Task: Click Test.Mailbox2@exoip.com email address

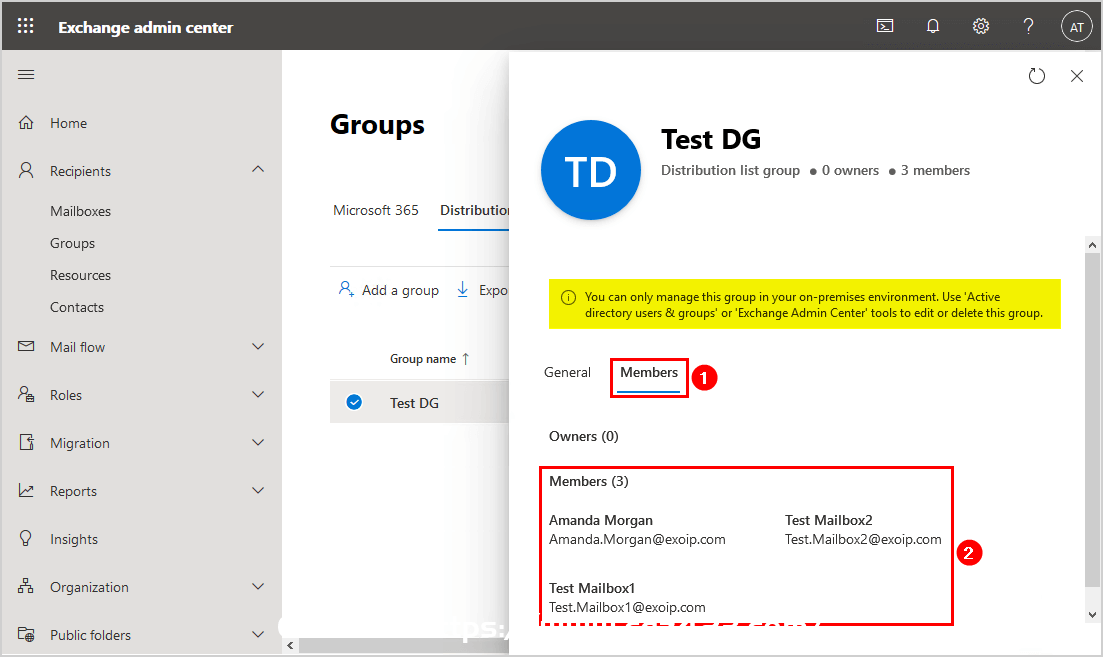Action: 863,540
